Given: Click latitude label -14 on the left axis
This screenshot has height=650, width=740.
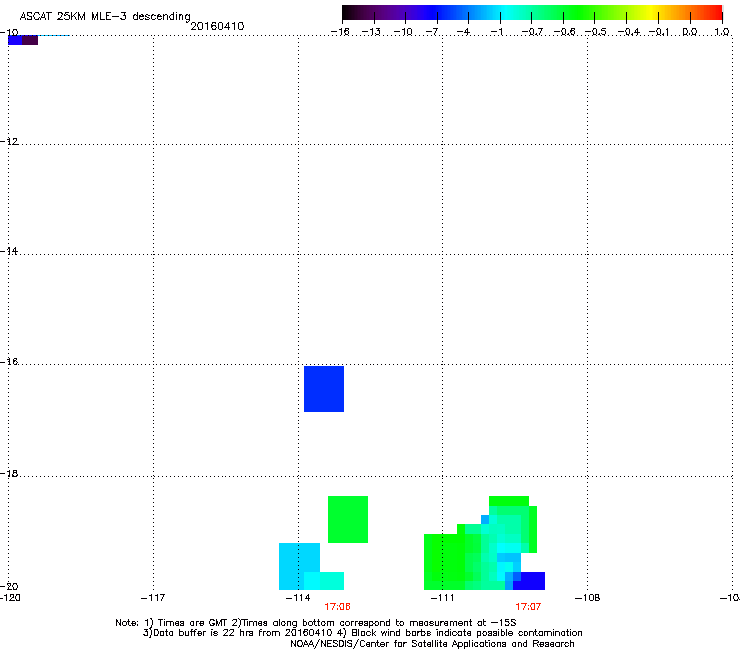Looking at the screenshot, I should click(9, 251).
